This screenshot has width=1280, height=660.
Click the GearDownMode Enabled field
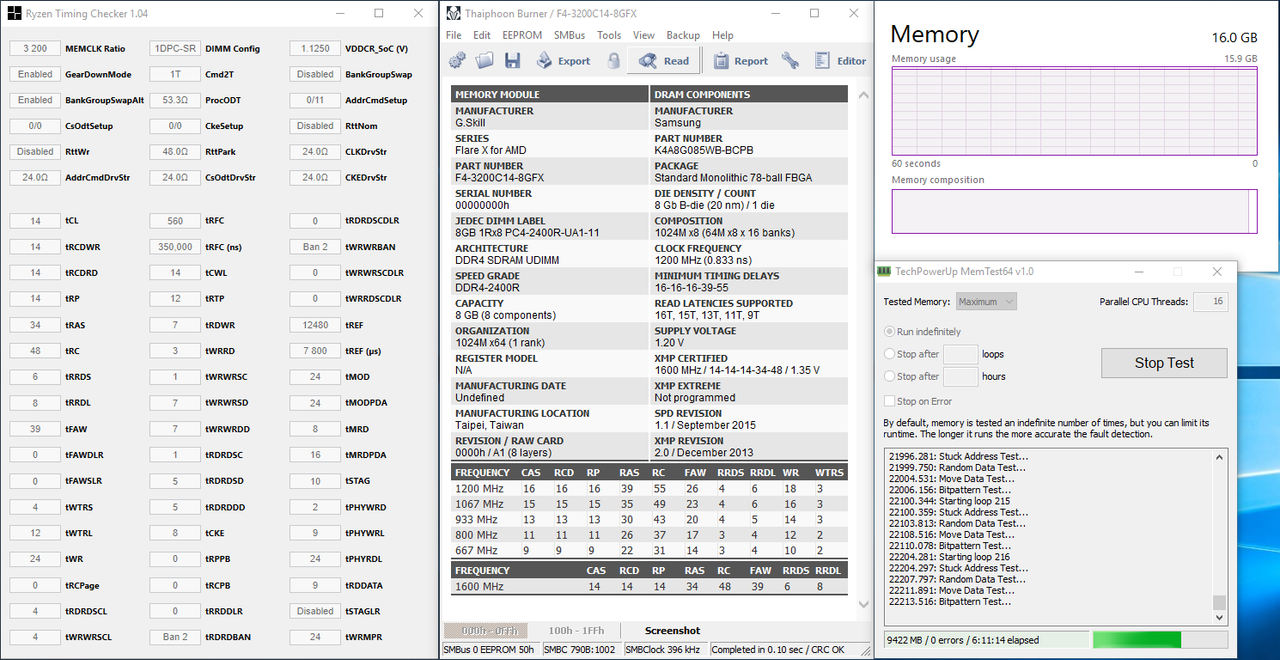coord(35,74)
